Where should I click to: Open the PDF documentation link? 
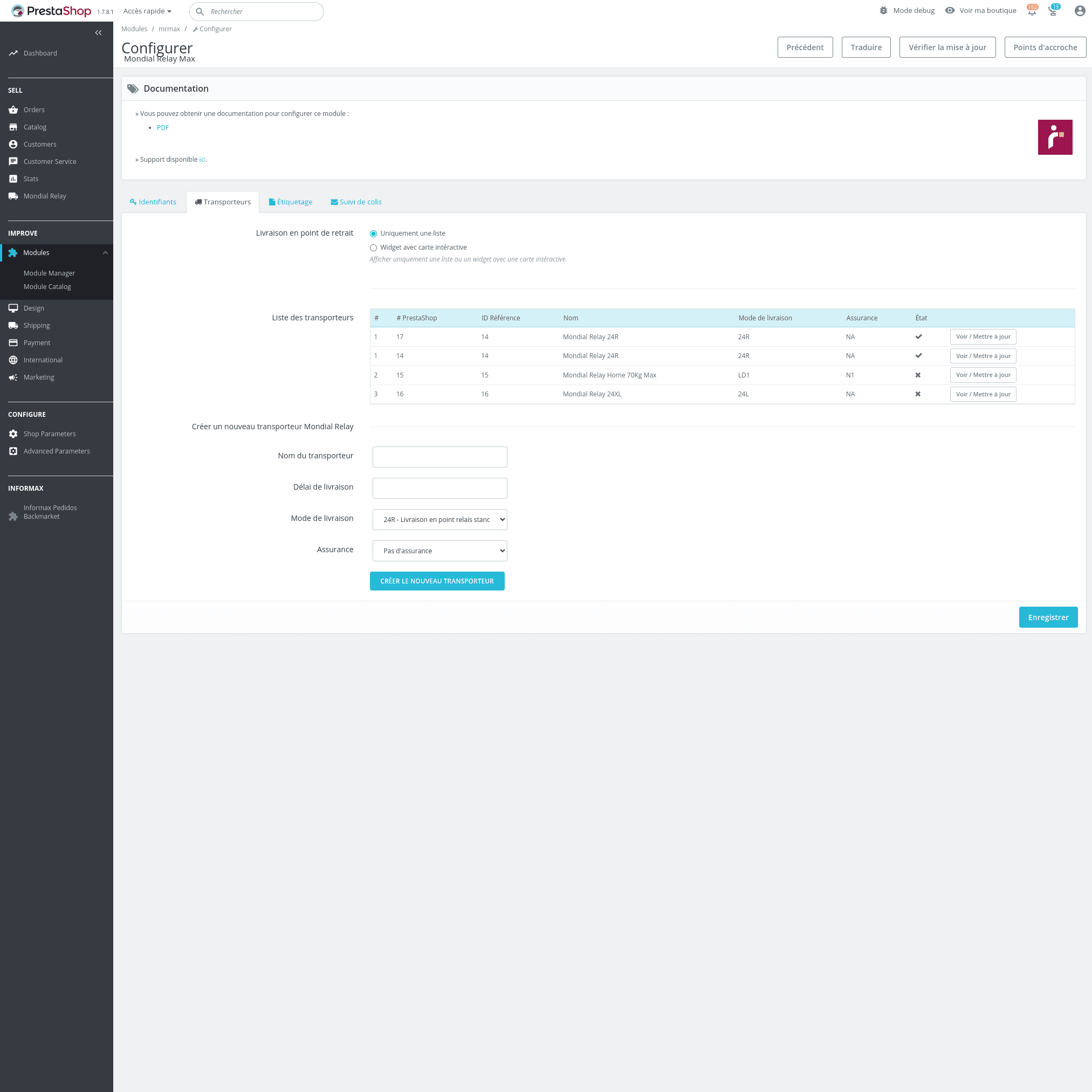[x=163, y=128]
